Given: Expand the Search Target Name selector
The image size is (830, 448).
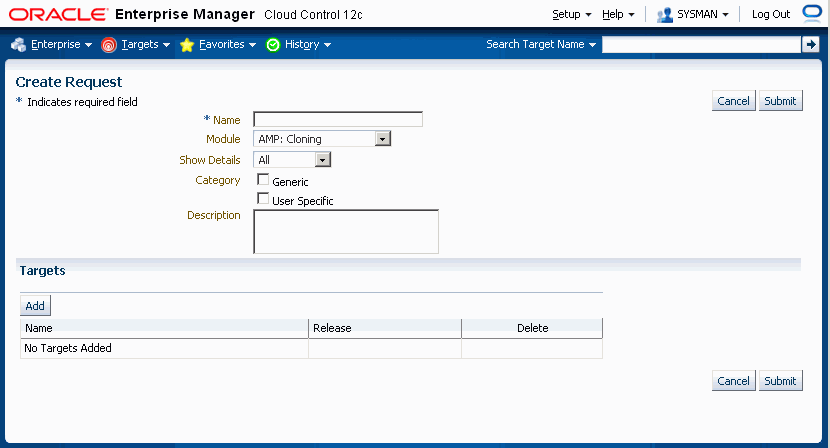Looking at the screenshot, I should click(x=541, y=44).
